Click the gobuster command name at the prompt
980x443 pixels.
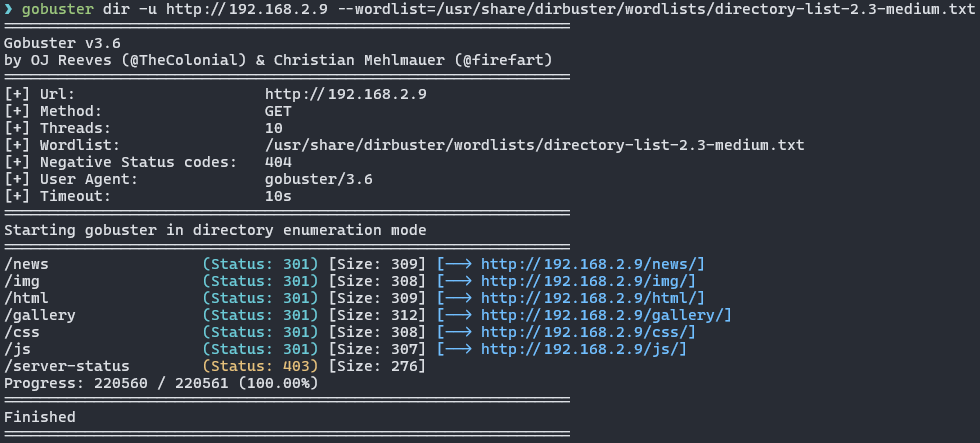click(58, 10)
